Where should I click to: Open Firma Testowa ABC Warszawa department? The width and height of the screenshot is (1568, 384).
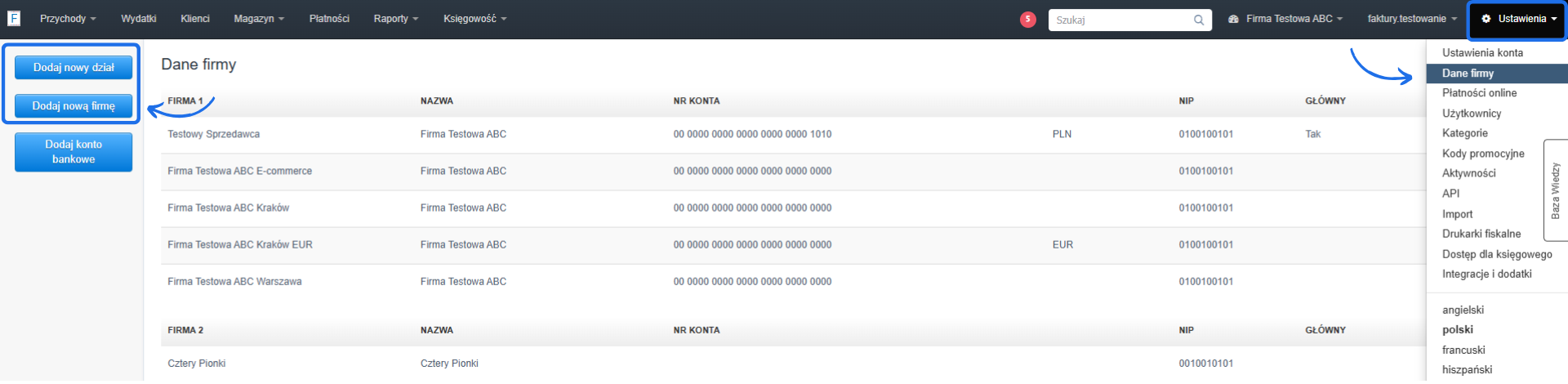tap(234, 281)
